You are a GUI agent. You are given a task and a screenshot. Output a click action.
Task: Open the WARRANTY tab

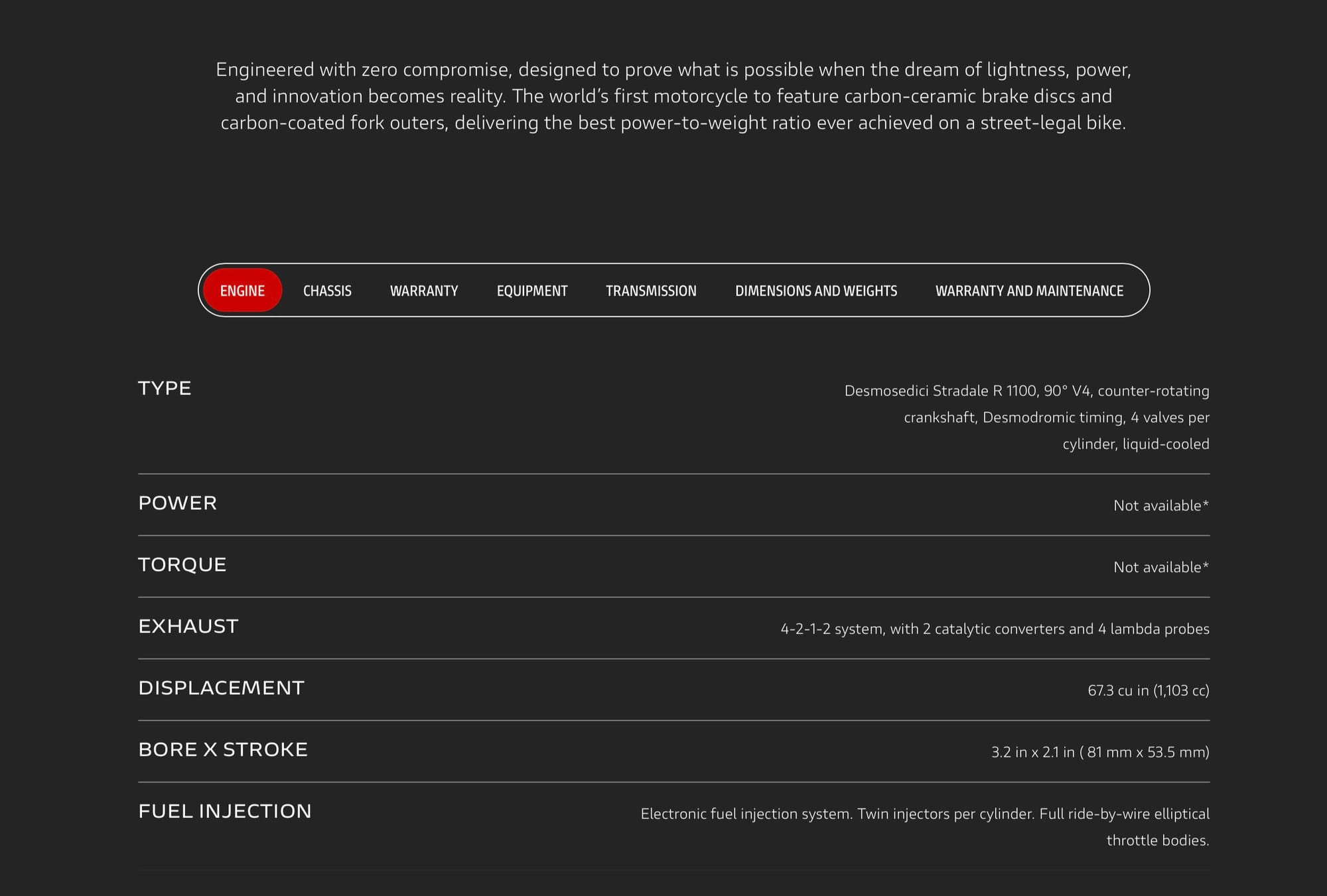tap(424, 290)
